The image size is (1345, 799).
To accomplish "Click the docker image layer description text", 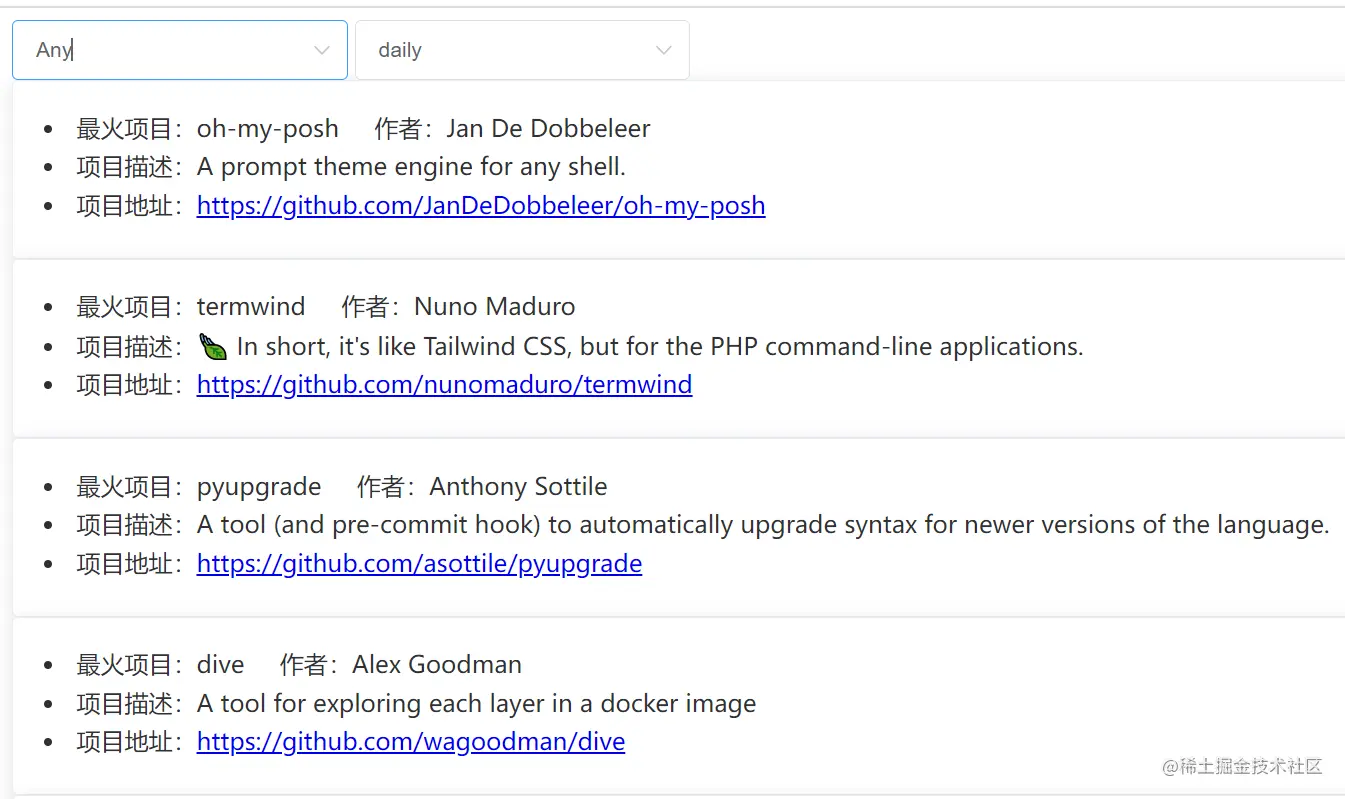I will pyautogui.click(x=476, y=704).
